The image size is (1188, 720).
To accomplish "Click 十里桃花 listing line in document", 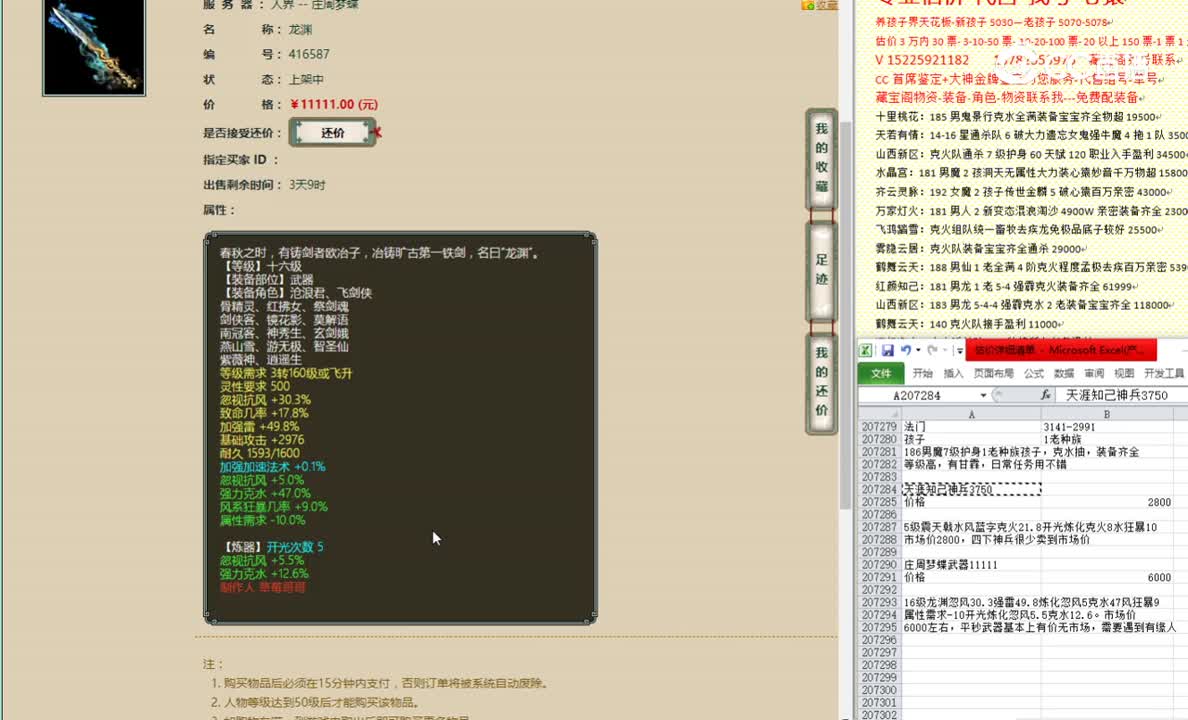I will [1018, 117].
